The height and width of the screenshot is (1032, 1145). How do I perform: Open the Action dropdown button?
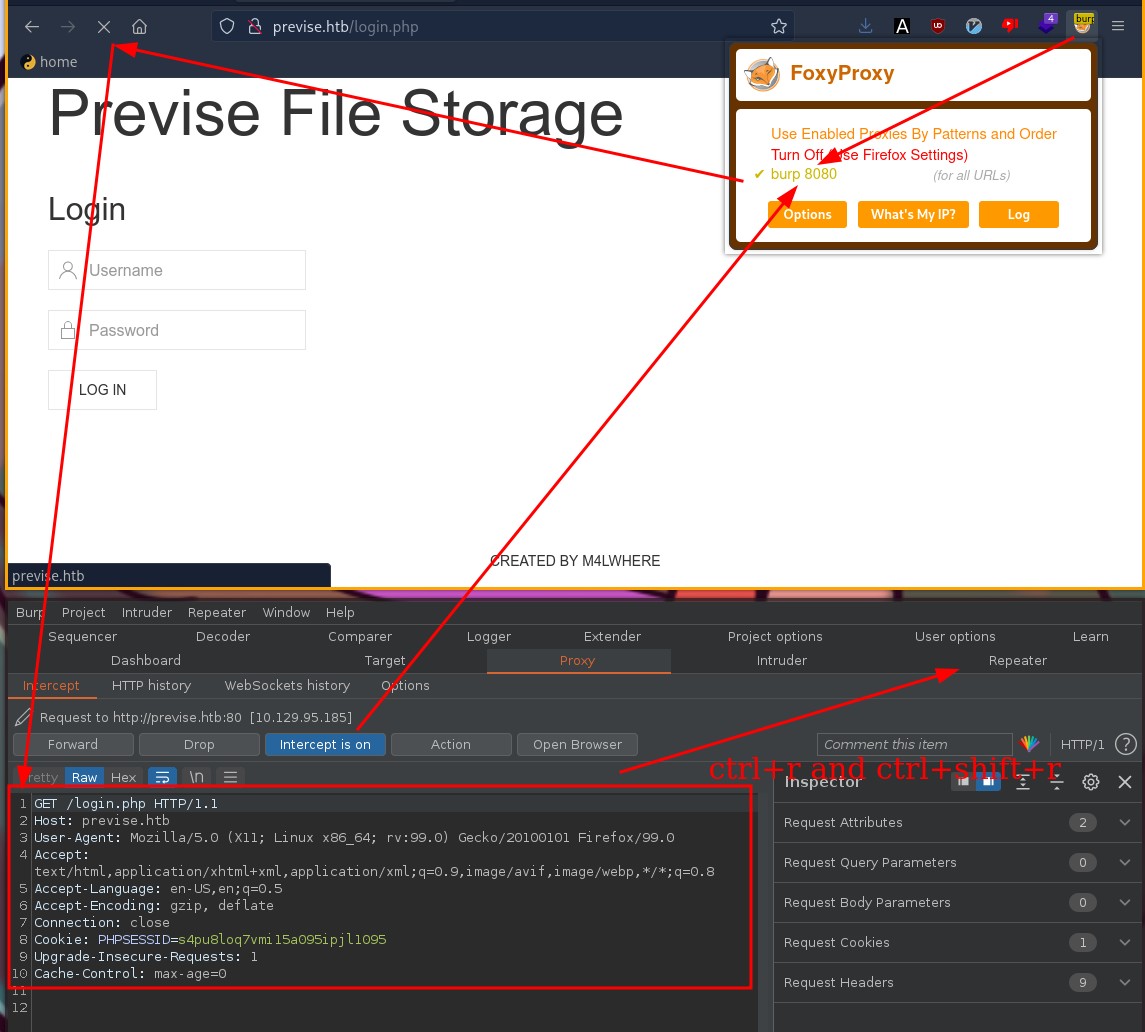point(451,744)
